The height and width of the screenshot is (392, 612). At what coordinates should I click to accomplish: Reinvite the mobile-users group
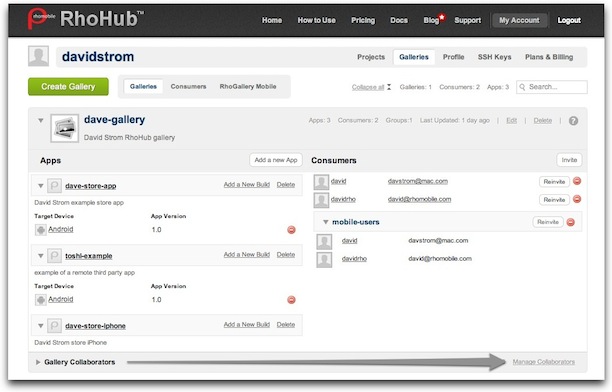click(548, 222)
